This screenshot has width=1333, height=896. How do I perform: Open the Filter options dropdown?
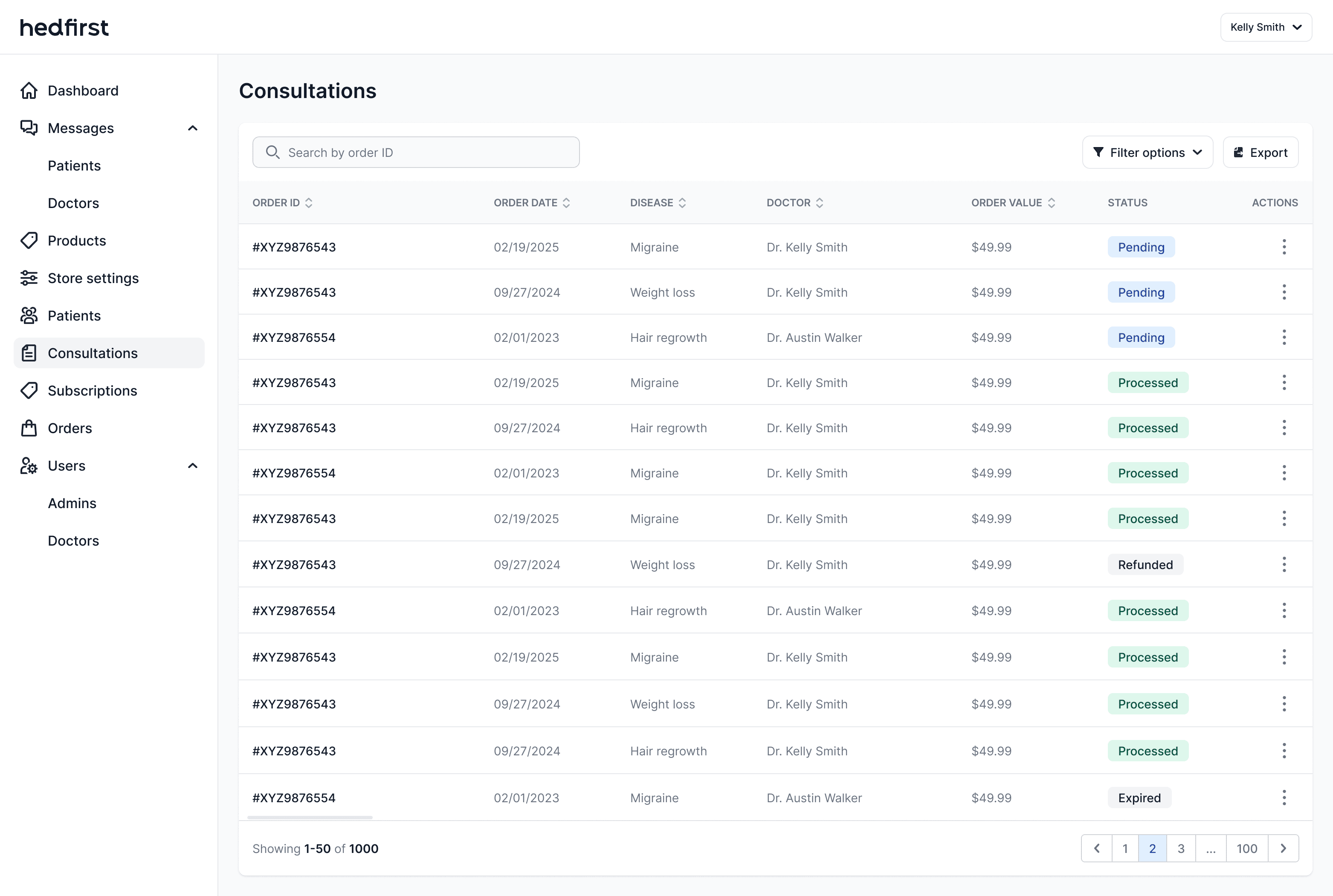[x=1147, y=153]
